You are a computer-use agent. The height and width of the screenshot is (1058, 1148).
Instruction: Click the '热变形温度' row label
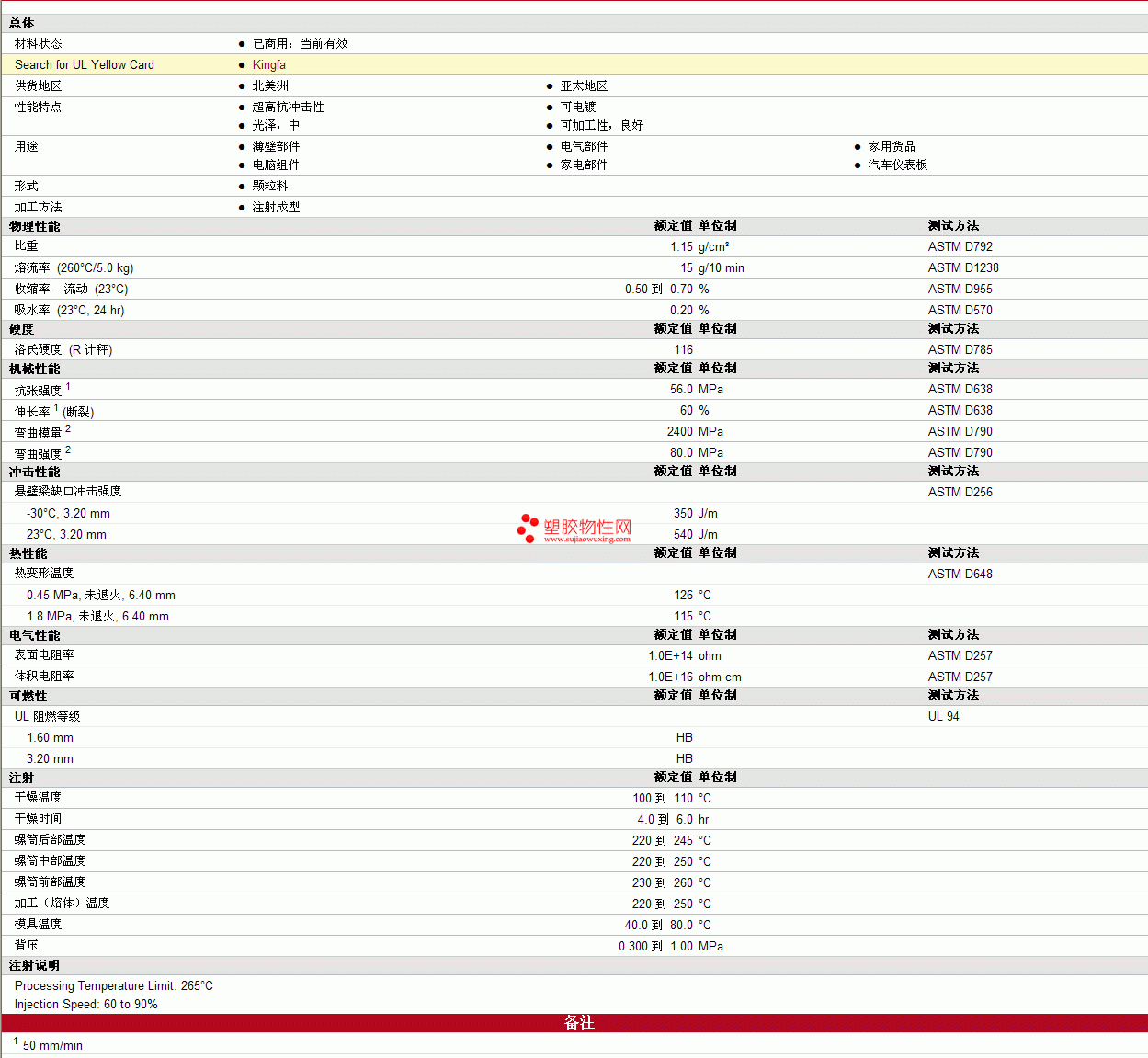point(44,574)
